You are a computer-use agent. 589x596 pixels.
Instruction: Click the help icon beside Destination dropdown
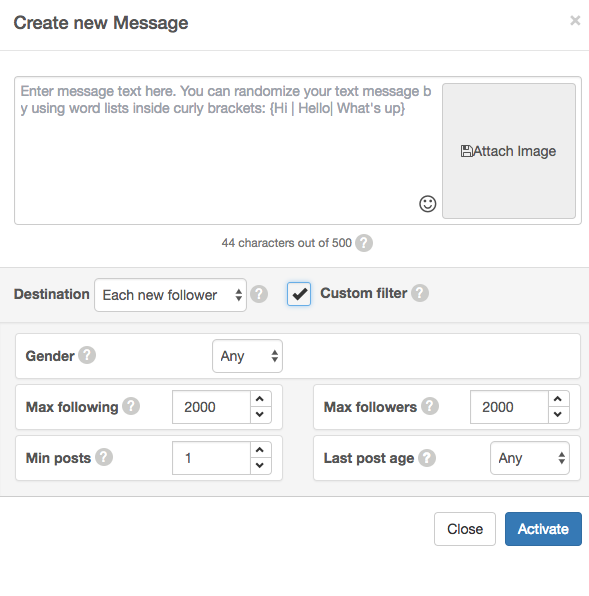259,294
